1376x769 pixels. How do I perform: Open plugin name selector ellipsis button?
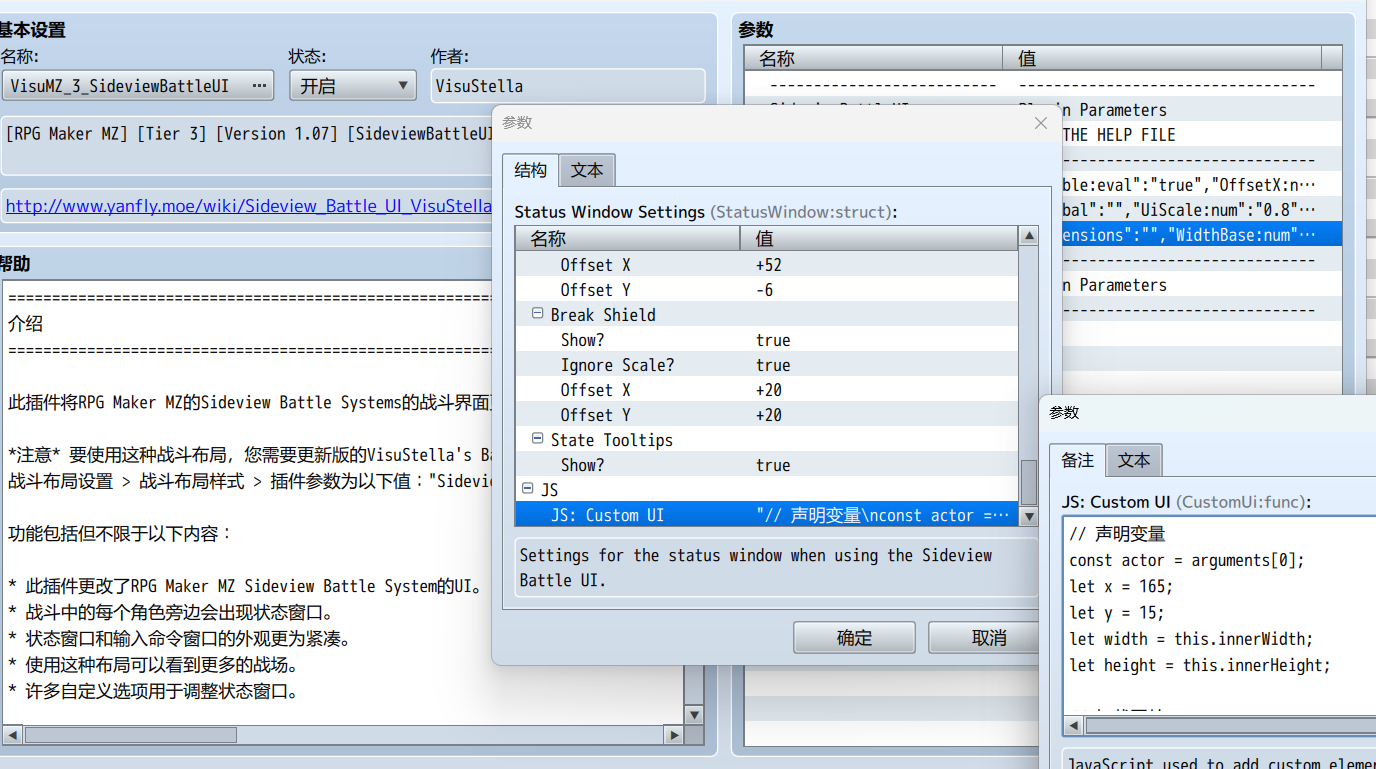click(259, 86)
